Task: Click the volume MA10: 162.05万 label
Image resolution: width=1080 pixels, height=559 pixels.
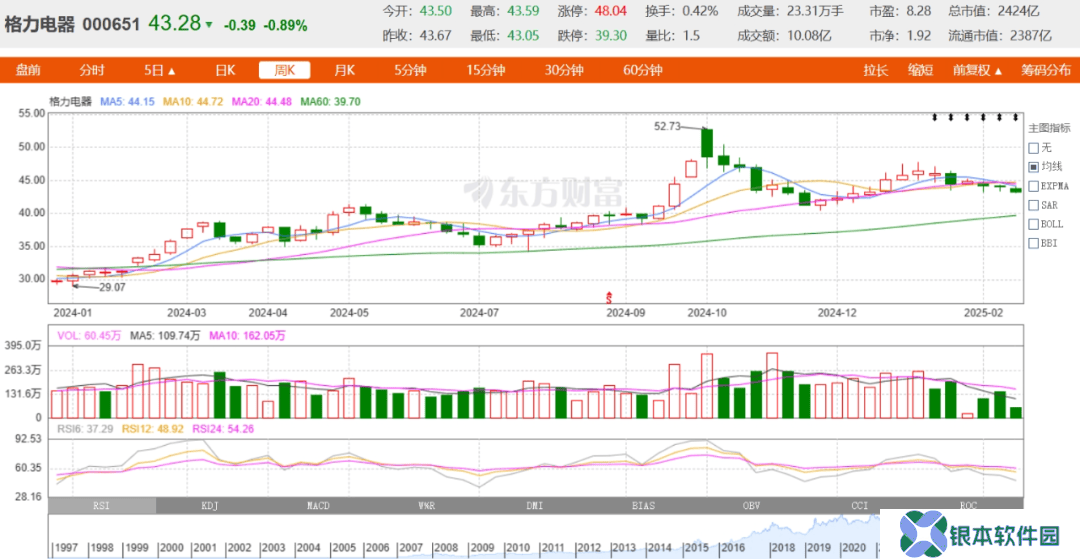Action: [x=247, y=336]
